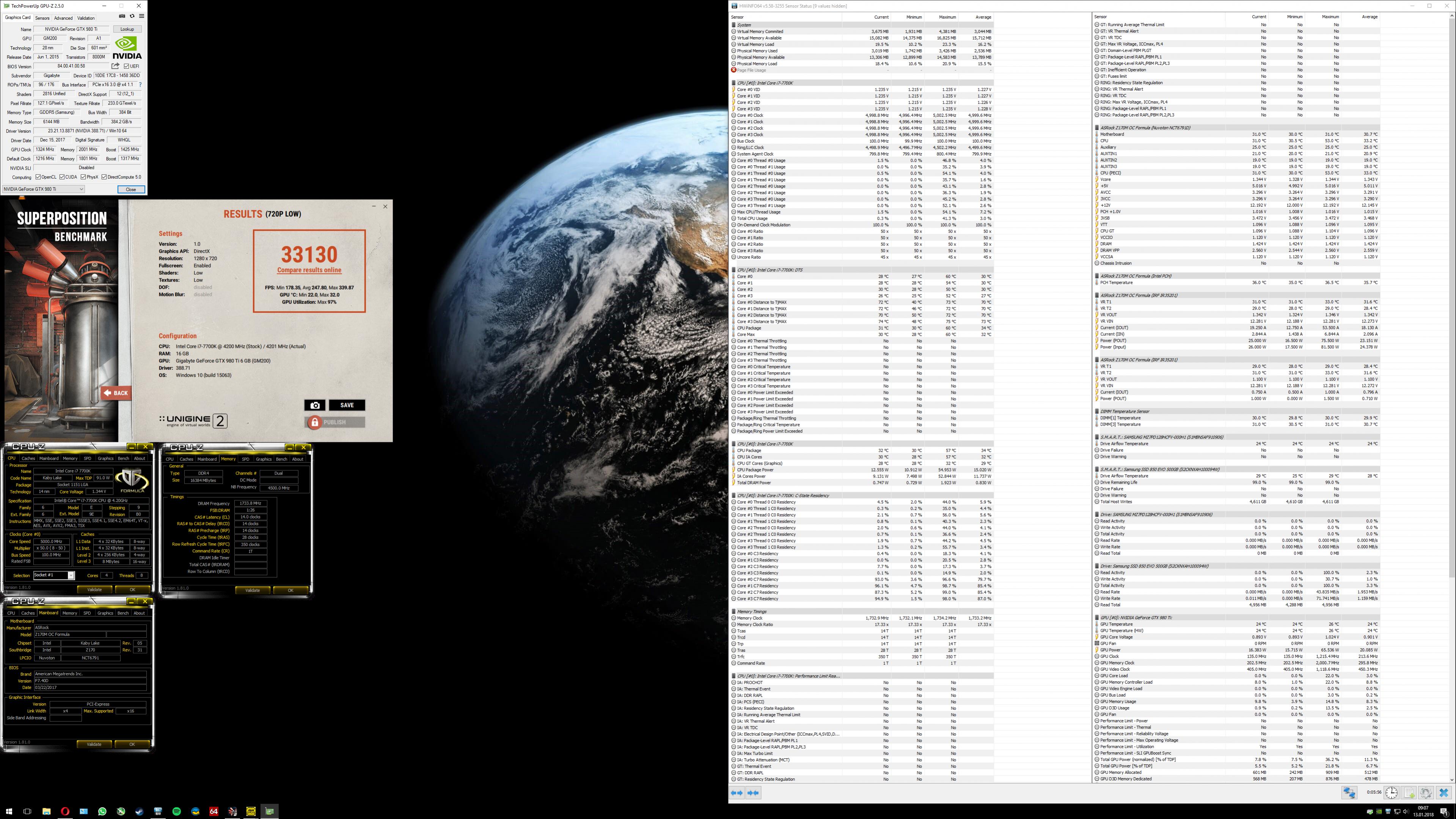
Task: Click Superposition screenshot camera button
Action: click(315, 405)
